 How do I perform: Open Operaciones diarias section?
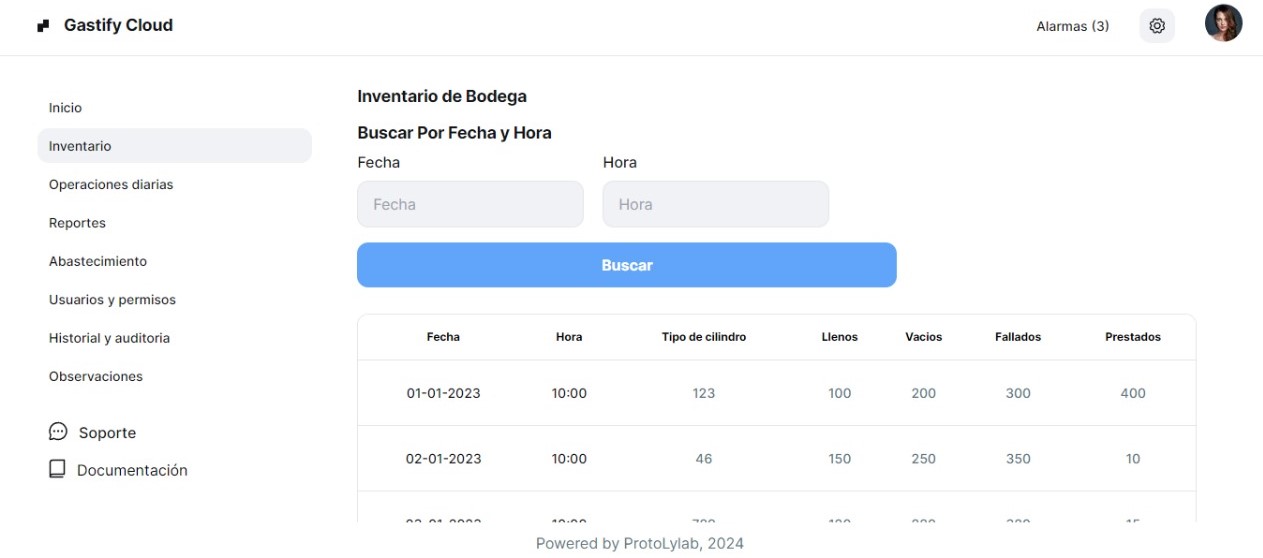pos(111,185)
